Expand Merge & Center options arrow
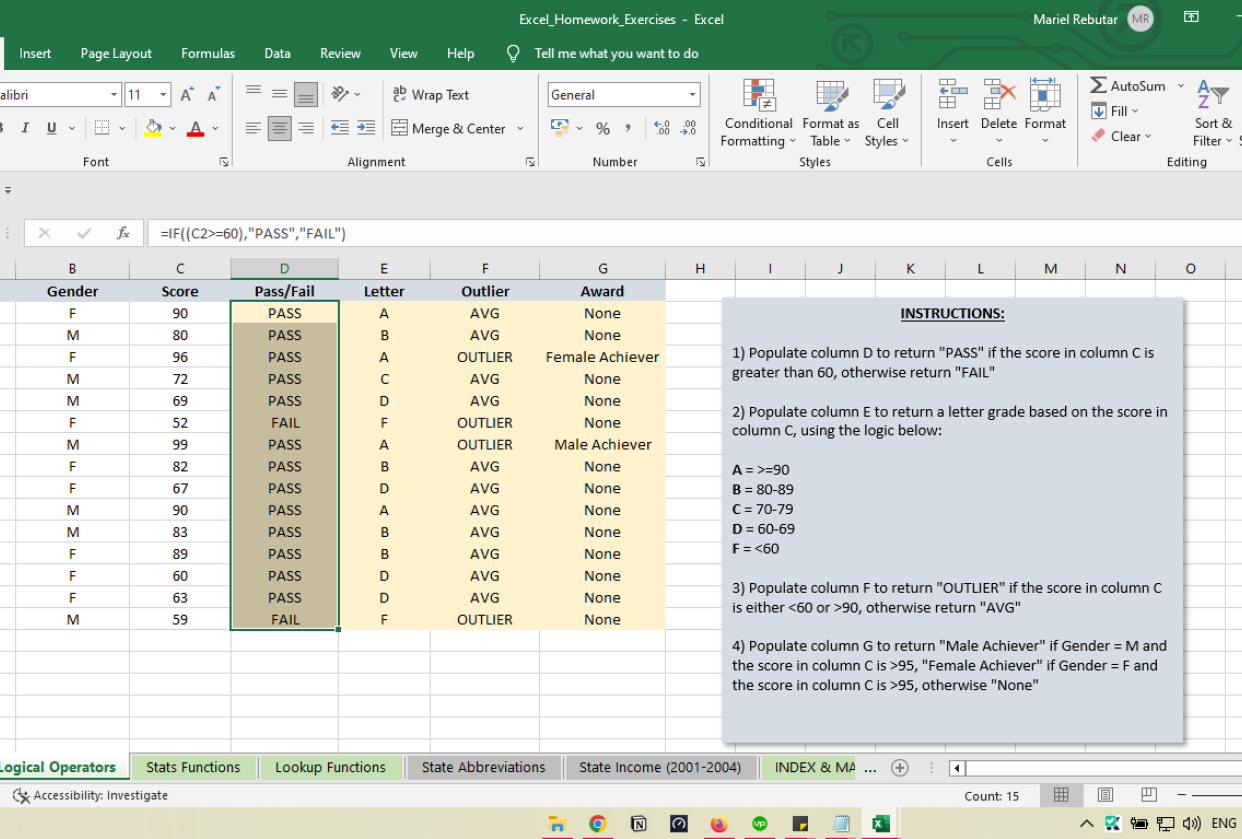This screenshot has width=1242, height=839. tap(520, 128)
